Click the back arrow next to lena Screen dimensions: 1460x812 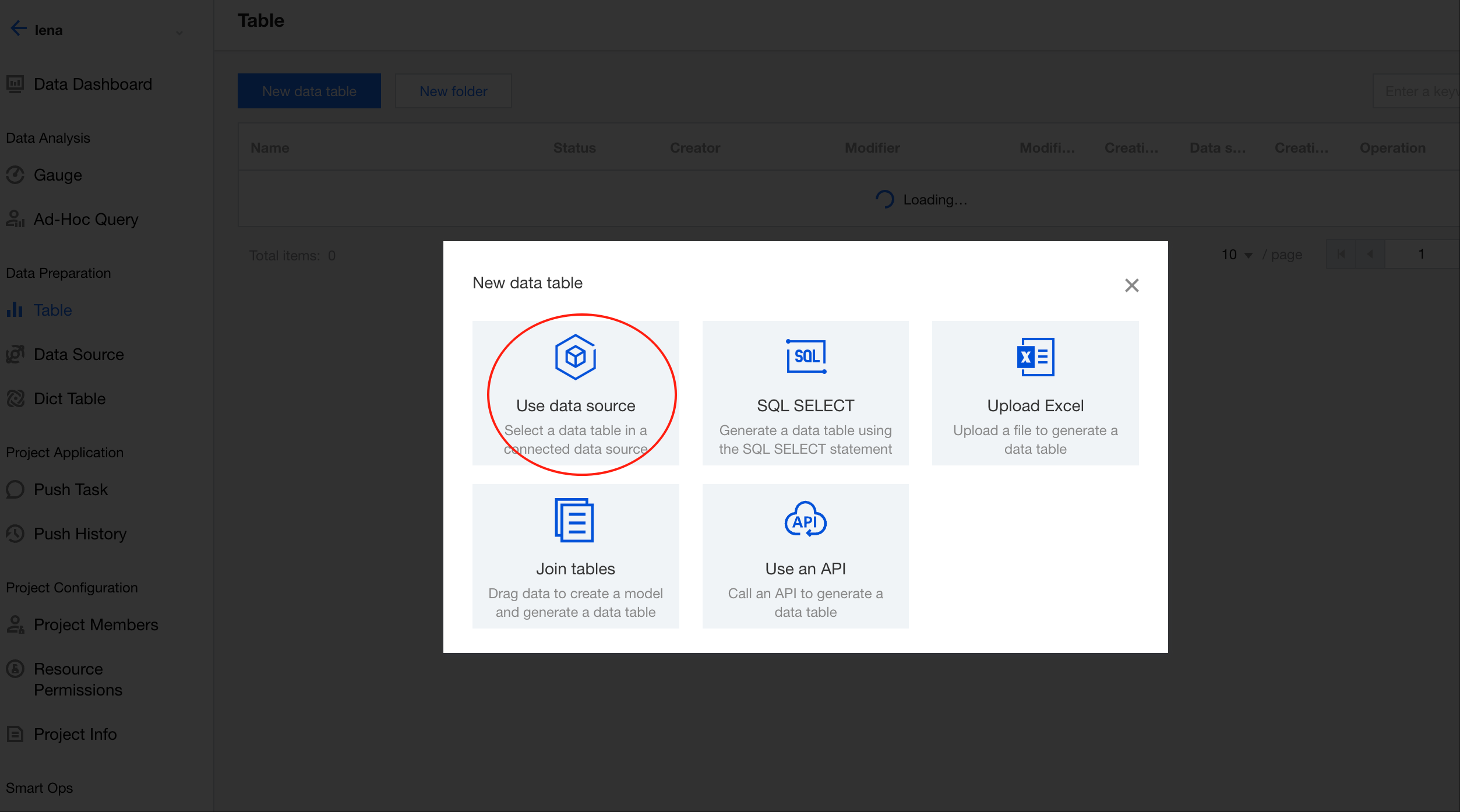19,29
